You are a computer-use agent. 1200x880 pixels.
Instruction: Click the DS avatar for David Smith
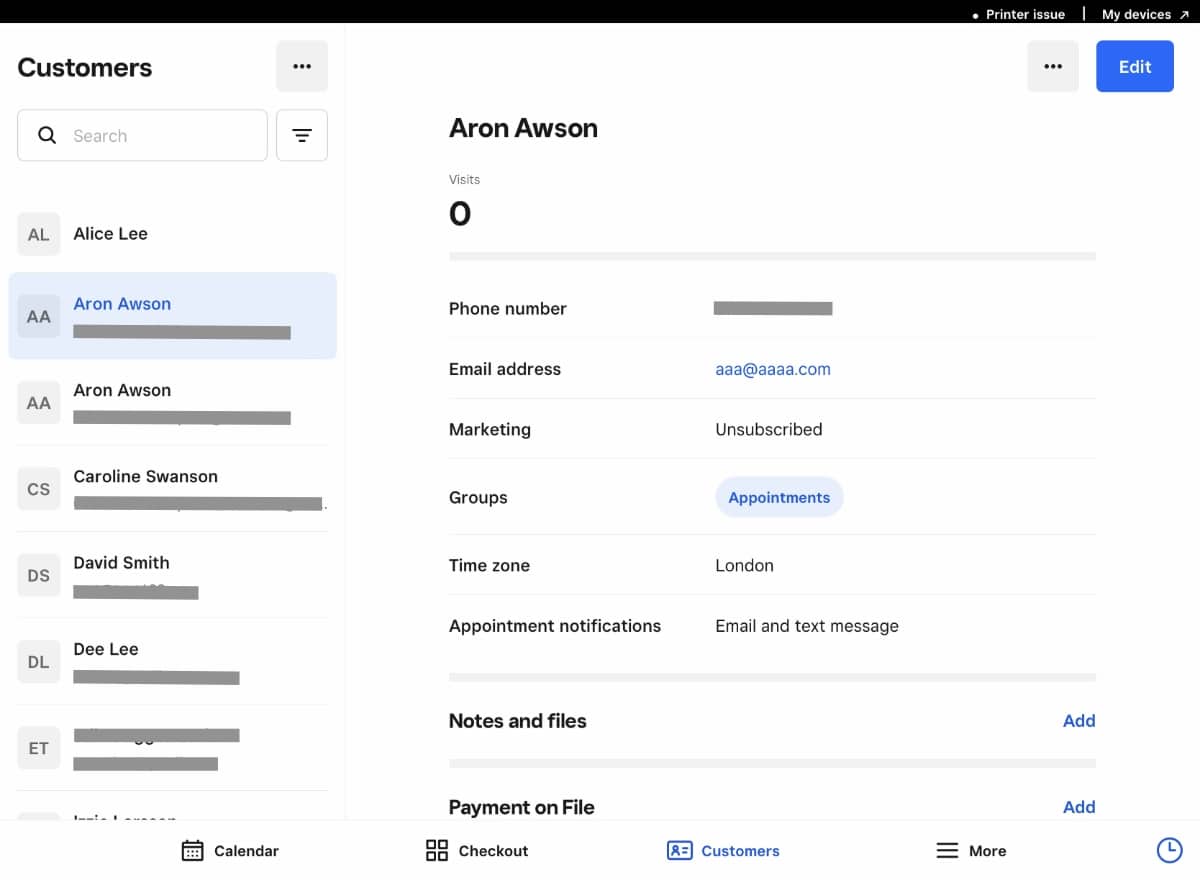pyautogui.click(x=38, y=575)
